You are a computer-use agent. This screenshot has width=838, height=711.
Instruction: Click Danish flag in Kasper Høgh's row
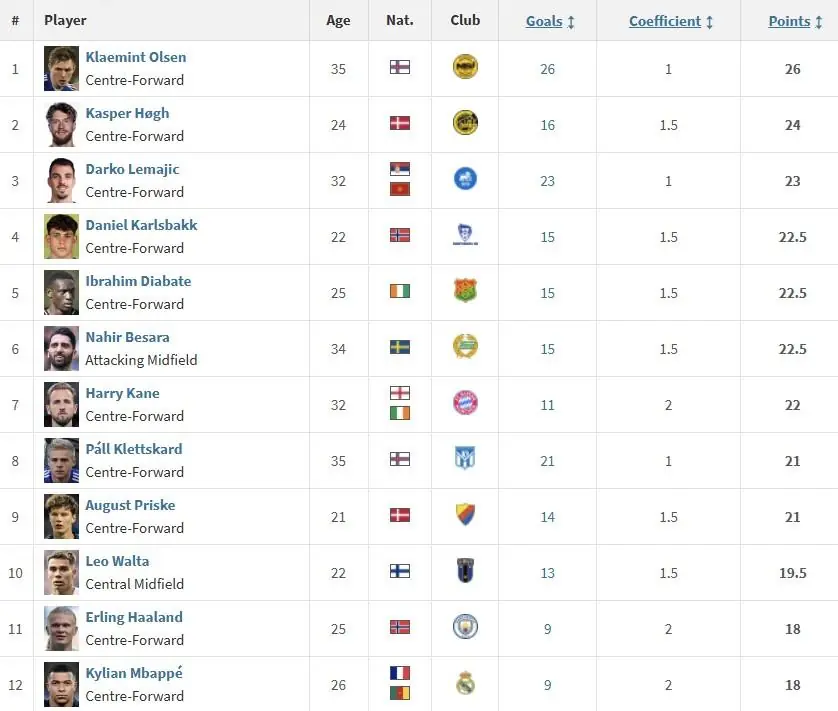point(400,124)
